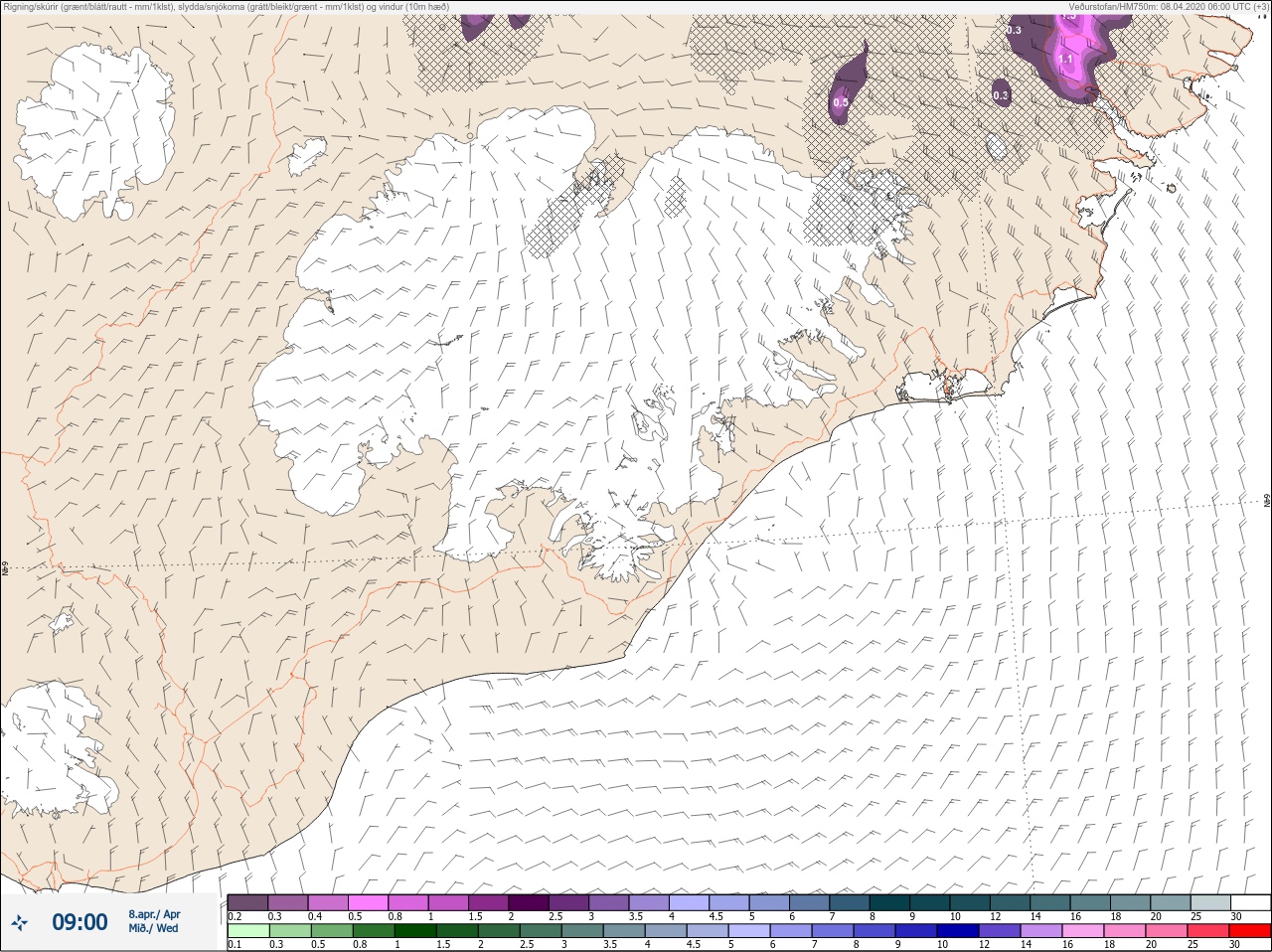Click the bright red last swatch in the lower legend

1250,931
